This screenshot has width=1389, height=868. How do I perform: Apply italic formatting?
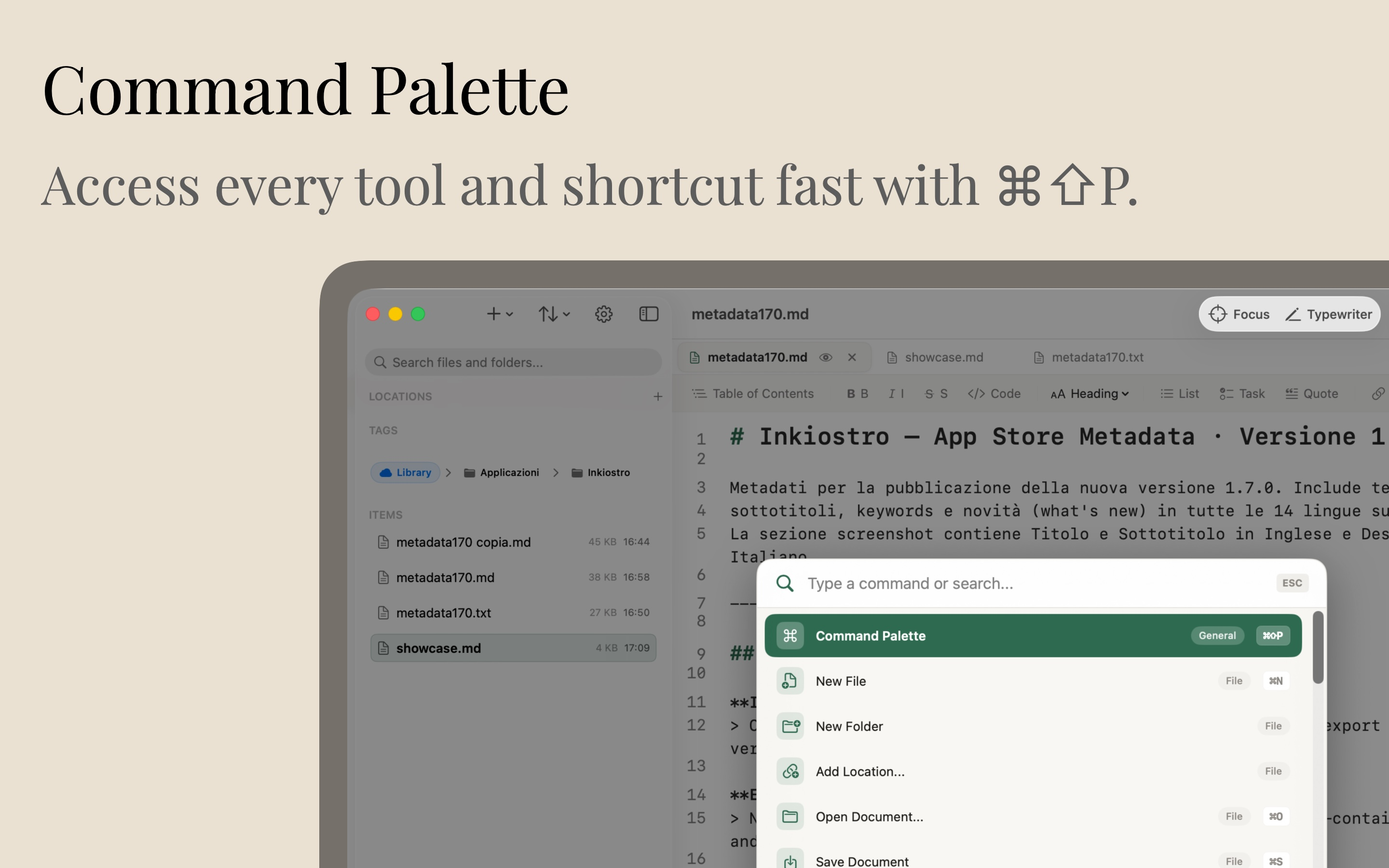pyautogui.click(x=896, y=393)
